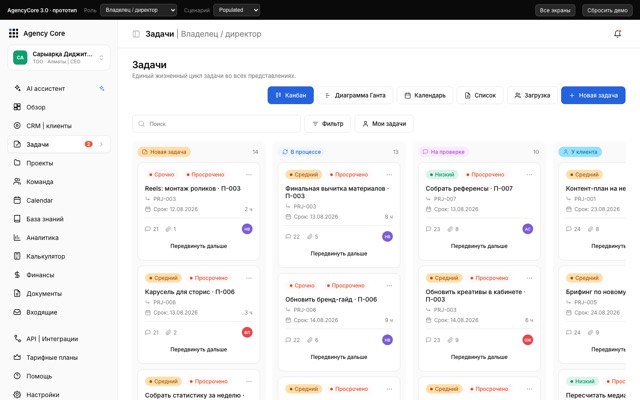Screen dimensions: 640x400
Task: Click attachments icon on Финальная вычитка материалов card
Action: point(312,236)
